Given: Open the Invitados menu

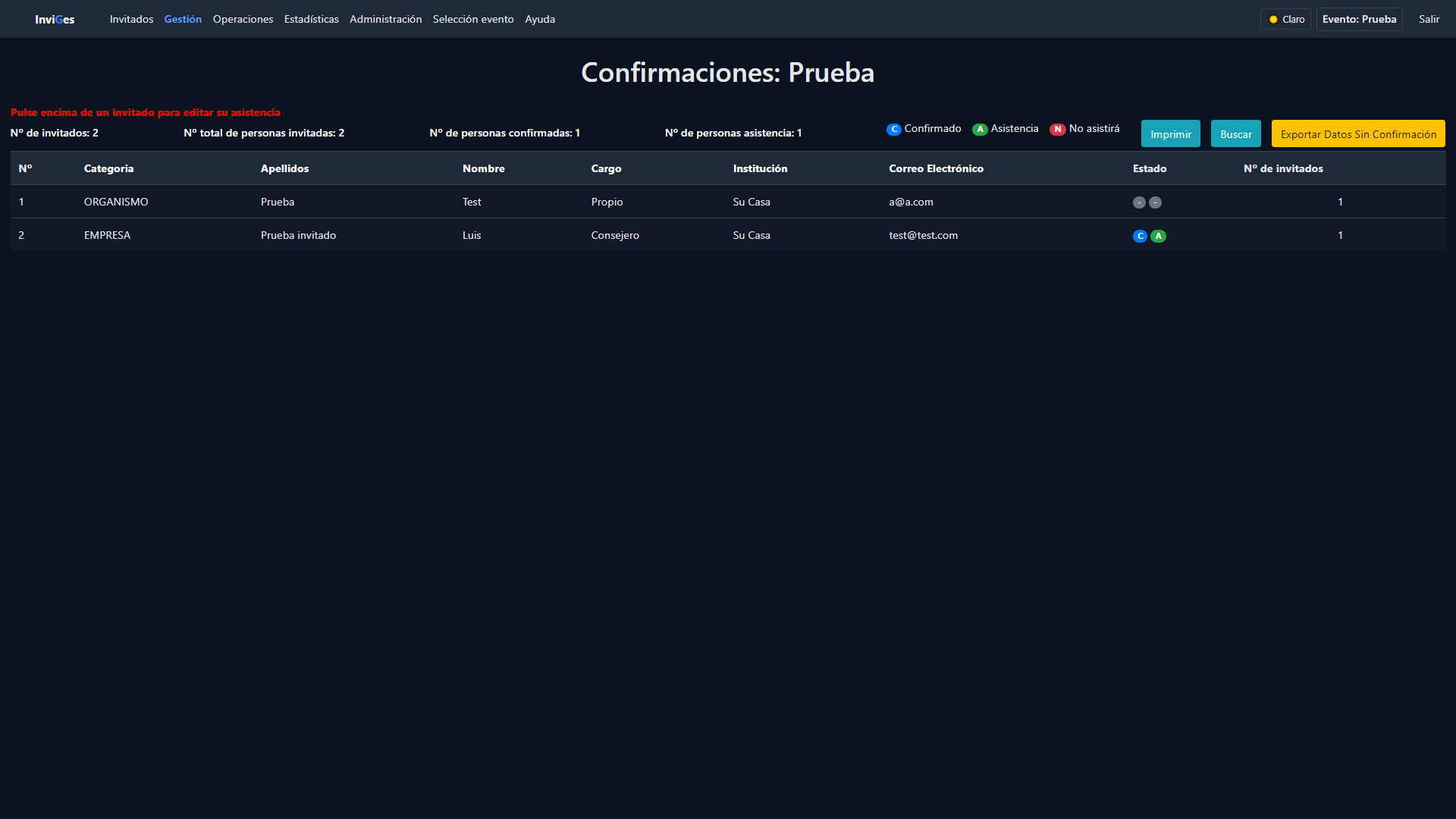Looking at the screenshot, I should [131, 19].
